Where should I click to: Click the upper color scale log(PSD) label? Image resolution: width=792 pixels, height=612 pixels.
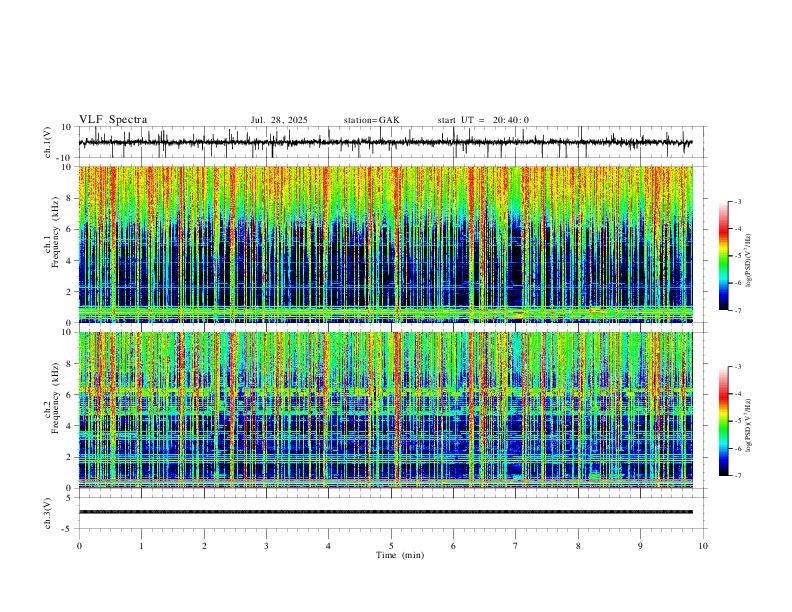tap(749, 261)
